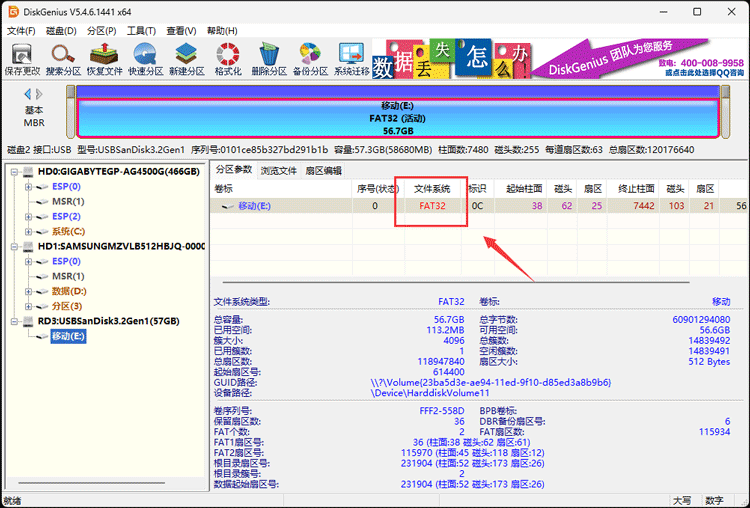Click the FAT32 cell in the partition row

[432, 206]
